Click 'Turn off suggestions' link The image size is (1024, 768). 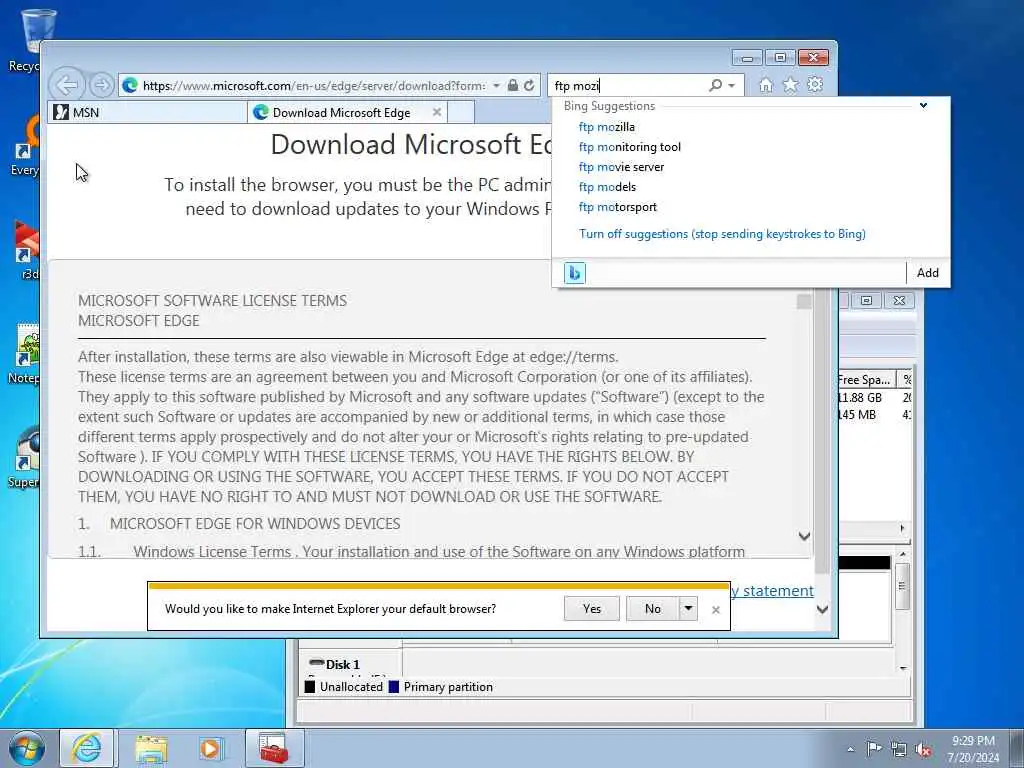tap(722, 234)
